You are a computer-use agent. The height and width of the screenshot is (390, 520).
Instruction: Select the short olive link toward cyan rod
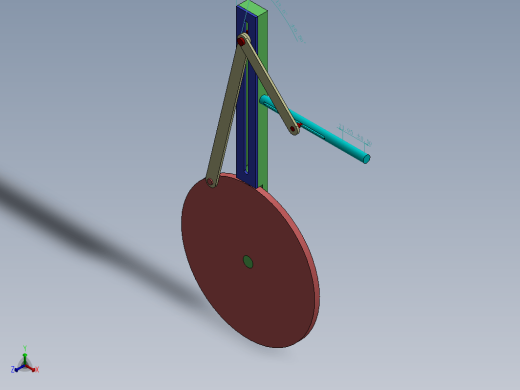(271, 87)
